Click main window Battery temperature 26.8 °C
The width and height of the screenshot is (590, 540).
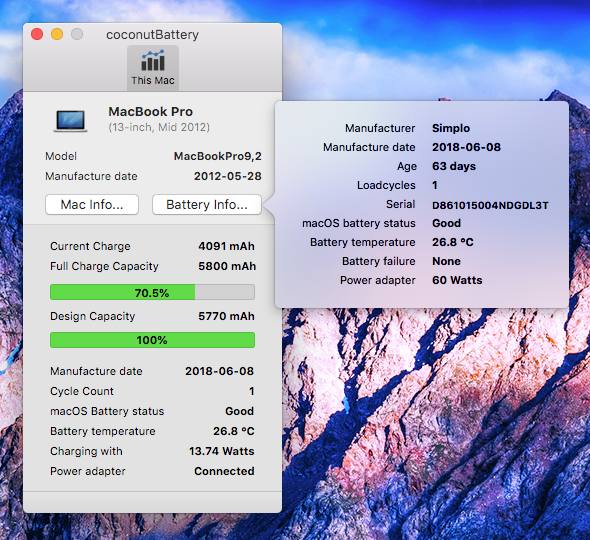tap(234, 431)
